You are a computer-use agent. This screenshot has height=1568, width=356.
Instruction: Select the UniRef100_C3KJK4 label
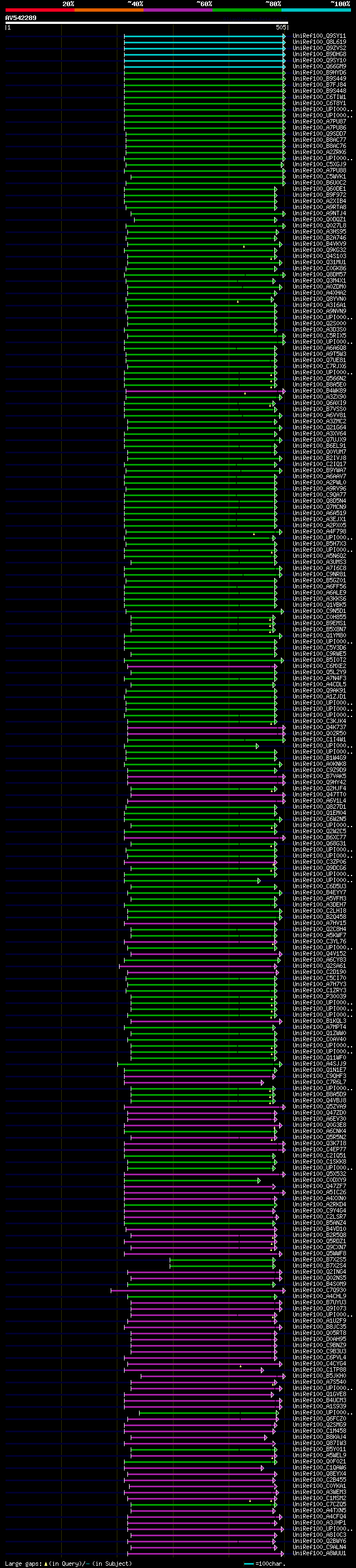(x=319, y=721)
